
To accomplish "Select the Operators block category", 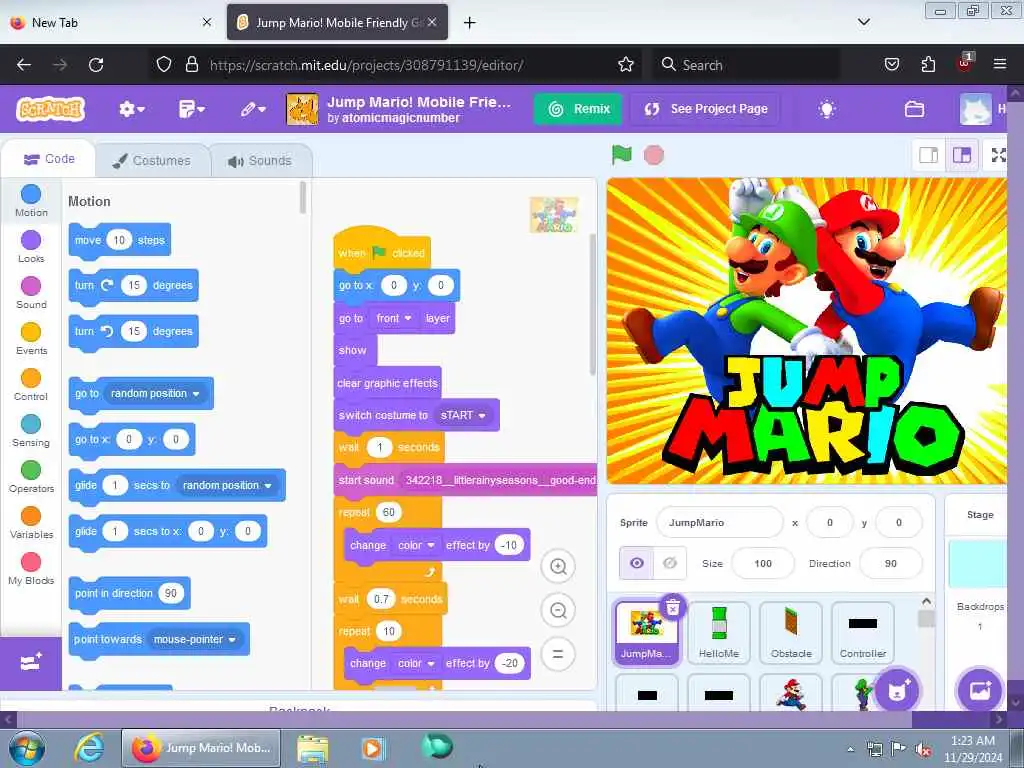I will (x=31, y=476).
